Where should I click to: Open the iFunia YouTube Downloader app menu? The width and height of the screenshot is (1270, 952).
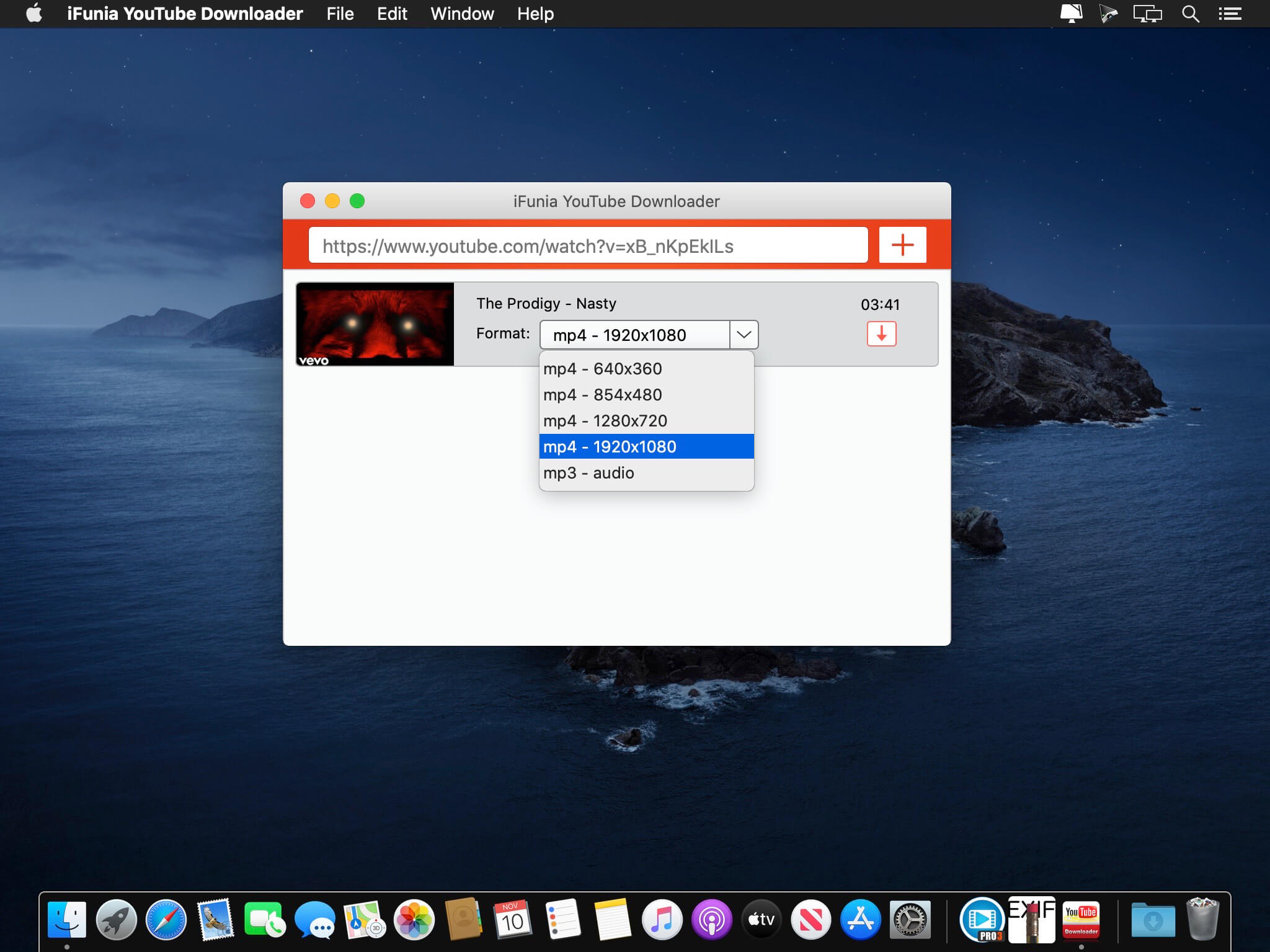point(185,14)
